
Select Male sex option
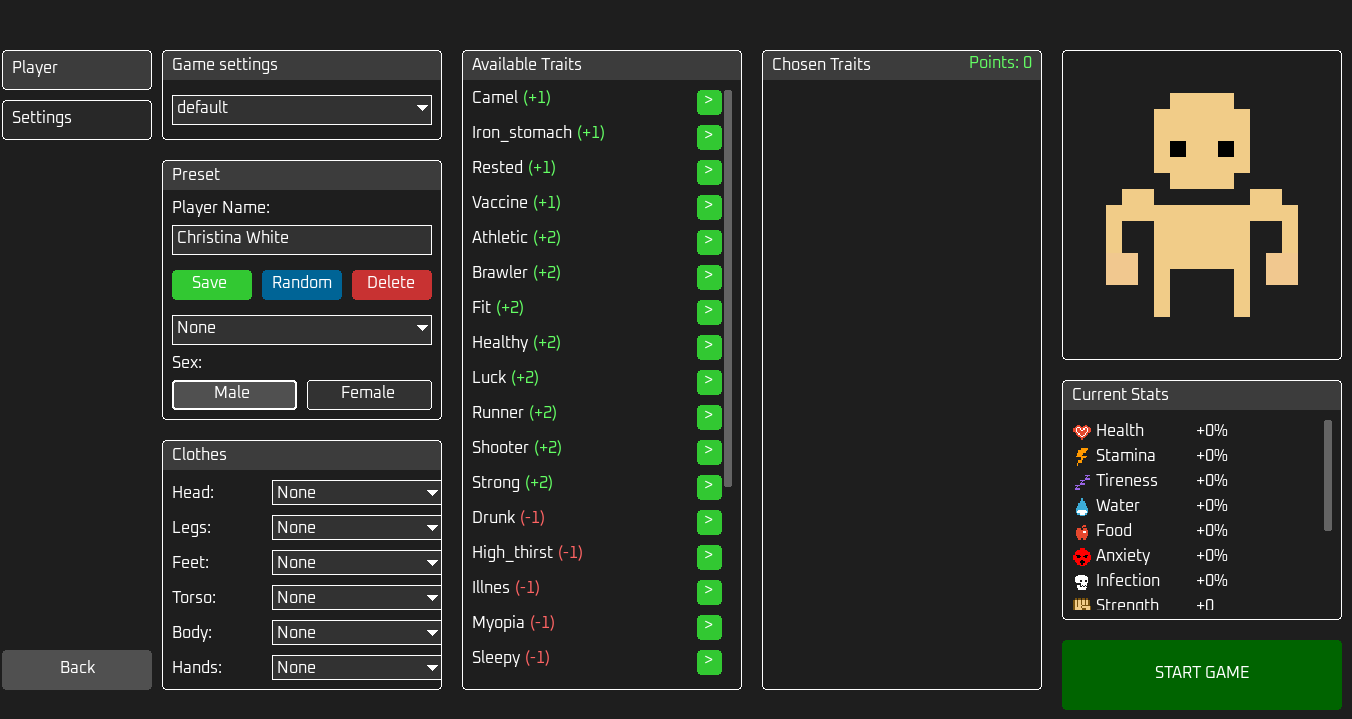(234, 394)
